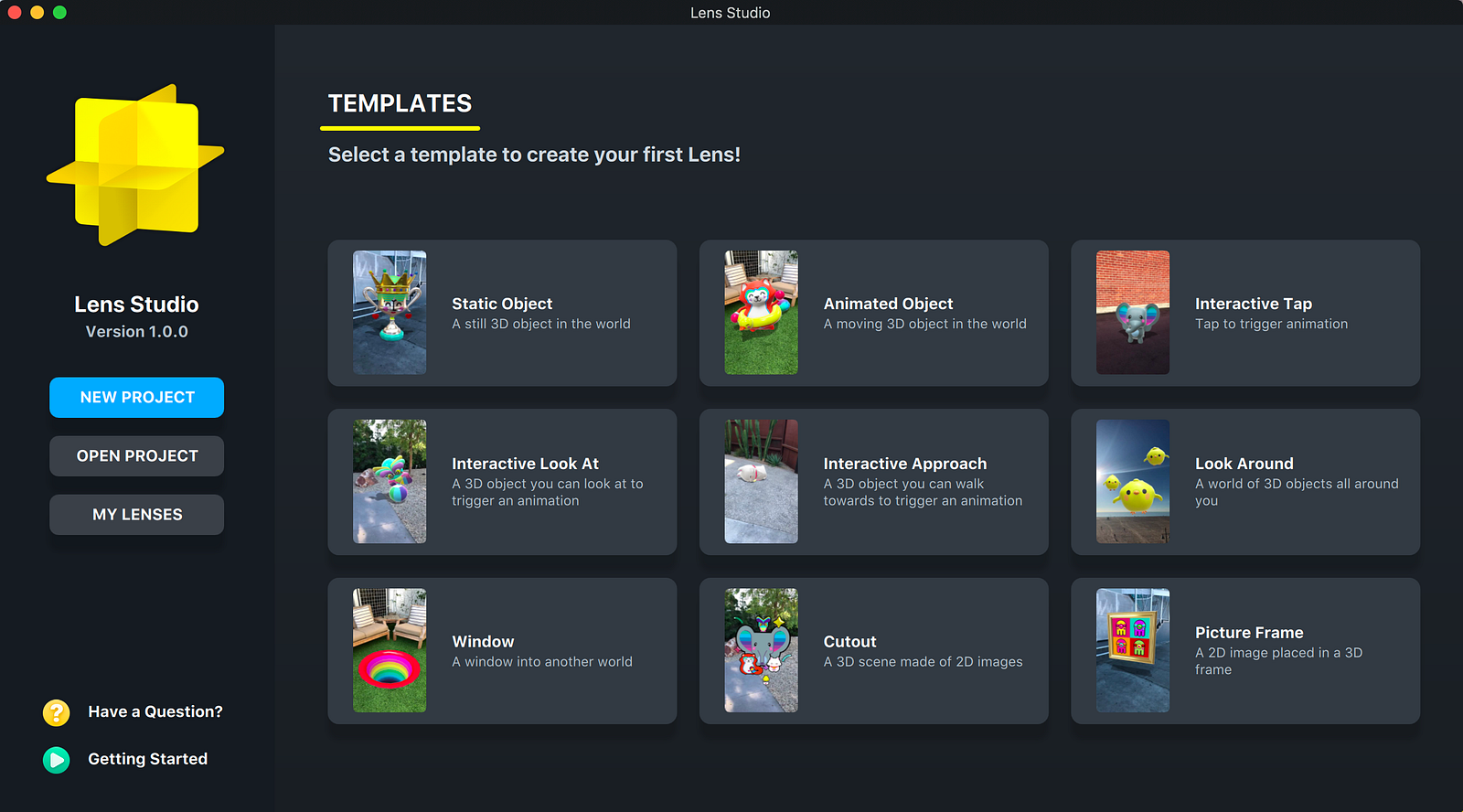
Task: Pick the Picture Frame template title
Action: click(1249, 633)
